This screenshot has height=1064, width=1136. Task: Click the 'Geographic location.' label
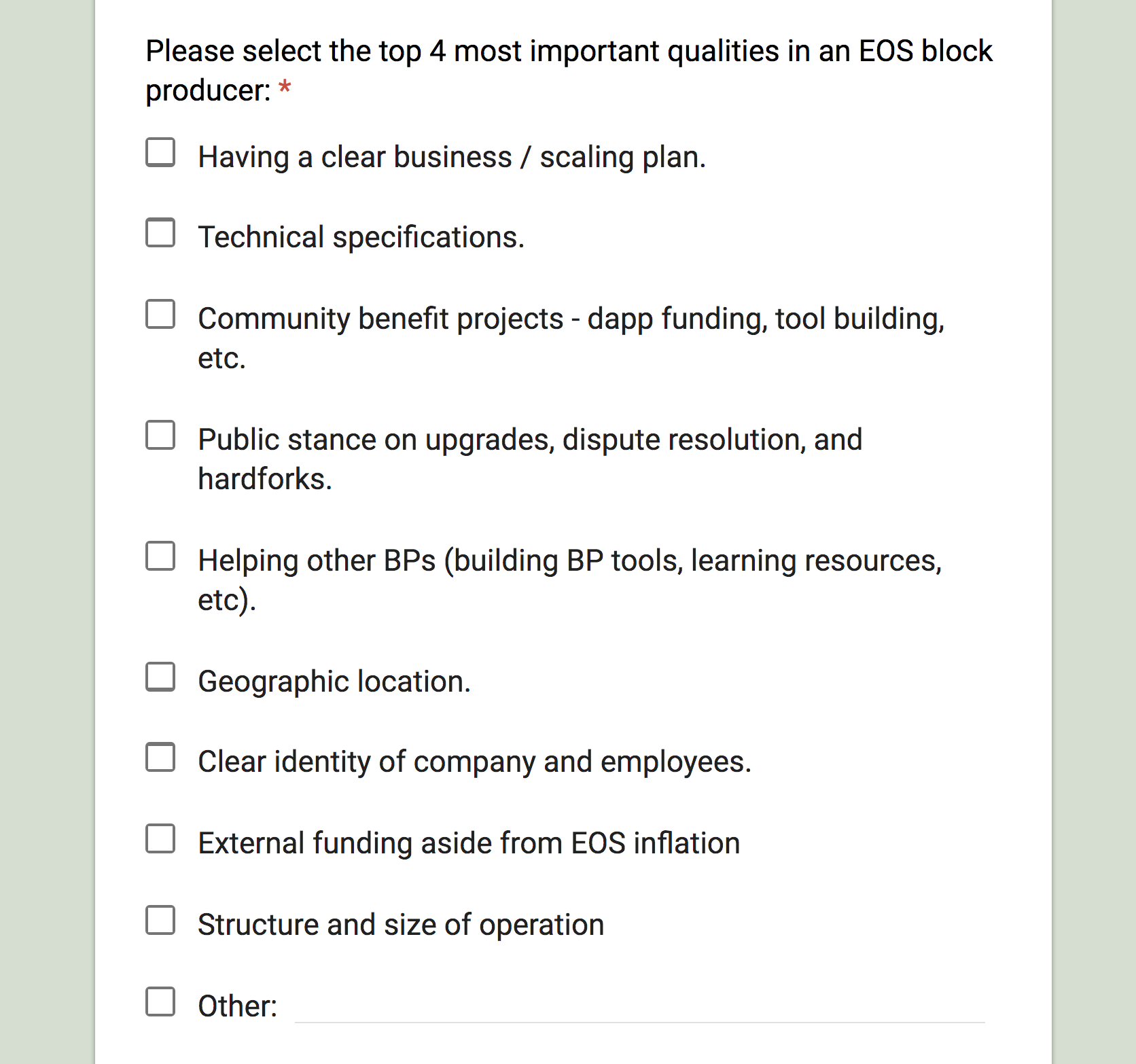coord(334,681)
